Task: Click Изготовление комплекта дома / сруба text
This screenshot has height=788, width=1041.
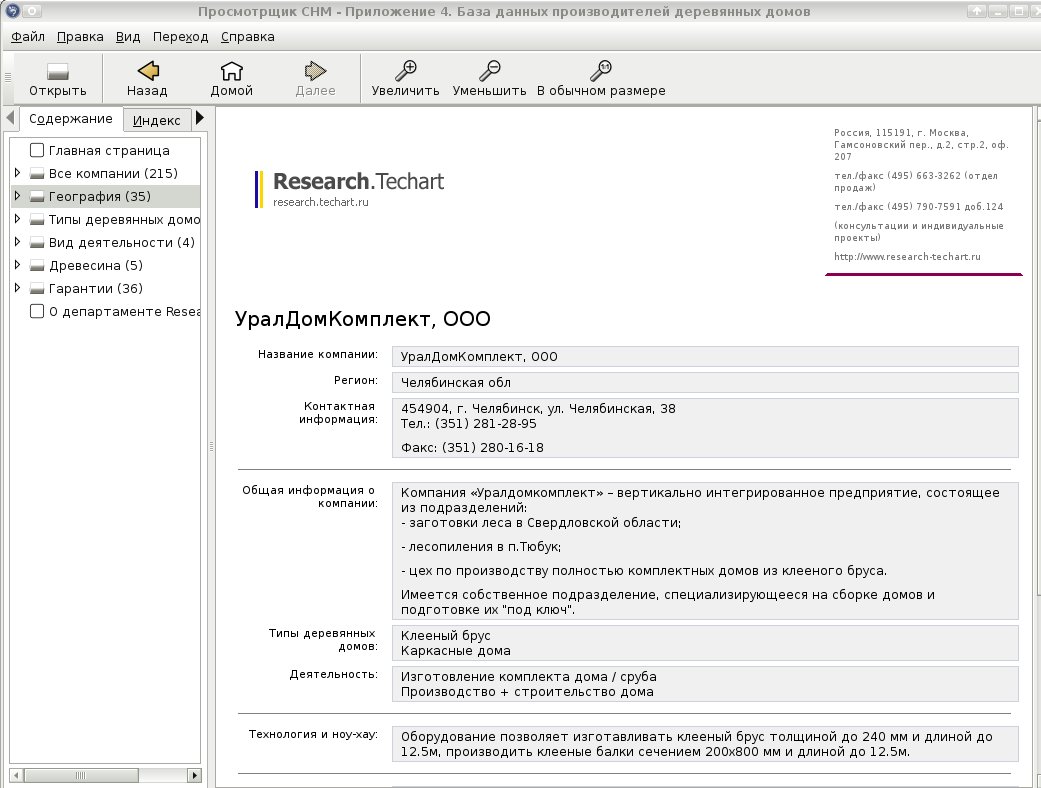Action: [528, 676]
